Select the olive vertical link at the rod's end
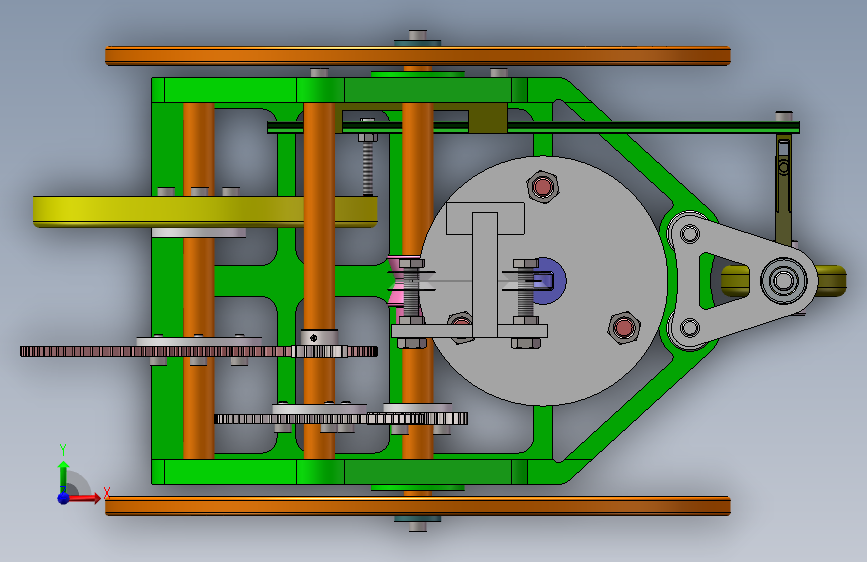This screenshot has height=562, width=867. [x=783, y=188]
